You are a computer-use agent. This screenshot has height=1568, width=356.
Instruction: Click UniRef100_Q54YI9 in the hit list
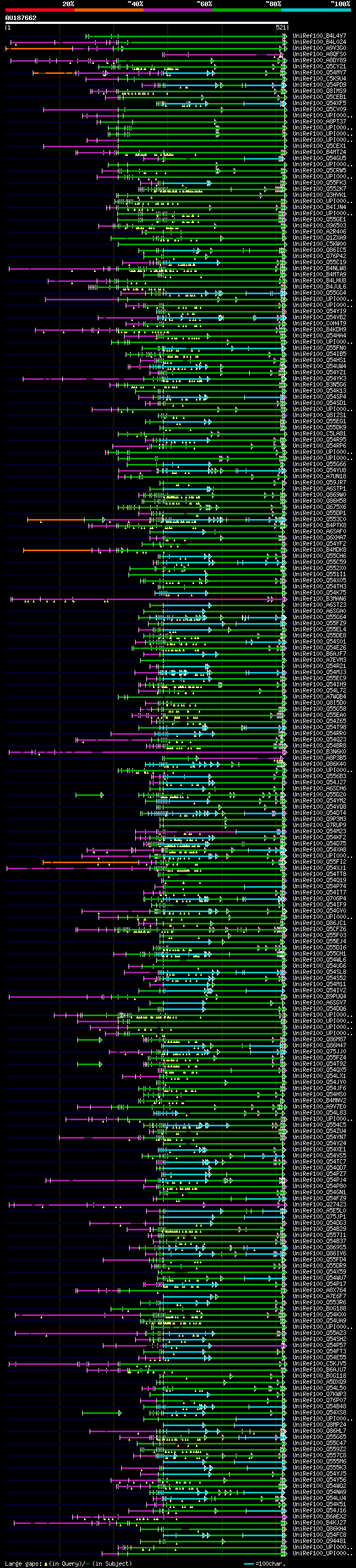pyautogui.click(x=319, y=311)
